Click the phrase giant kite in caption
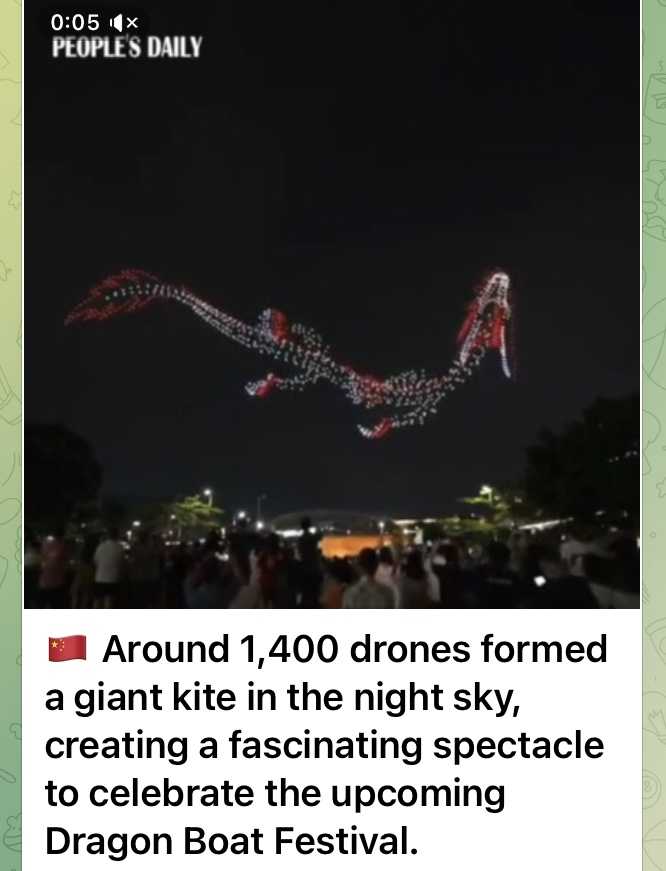Screen dimensions: 666x871 pos(155,697)
